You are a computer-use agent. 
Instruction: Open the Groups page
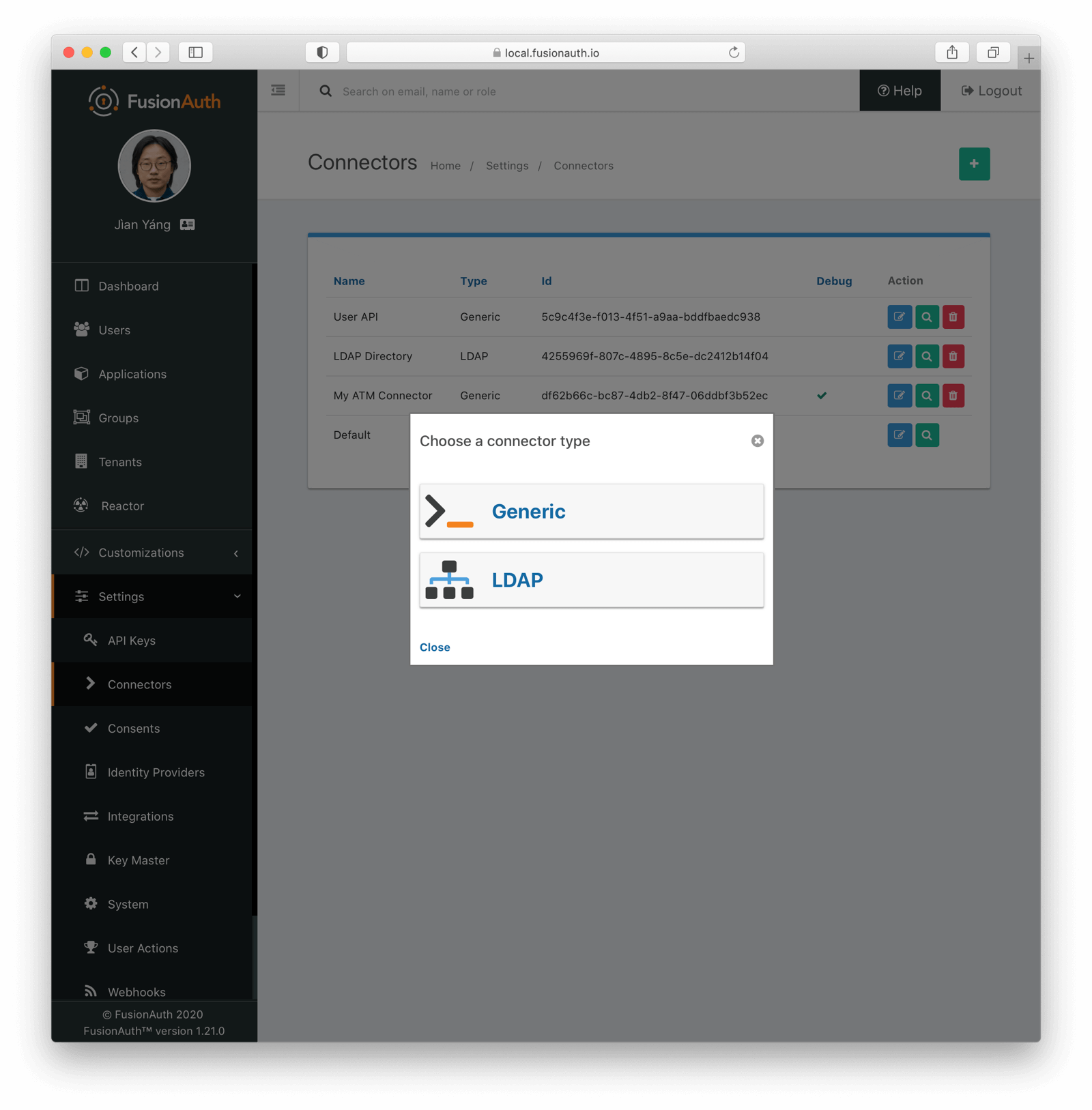(x=152, y=418)
